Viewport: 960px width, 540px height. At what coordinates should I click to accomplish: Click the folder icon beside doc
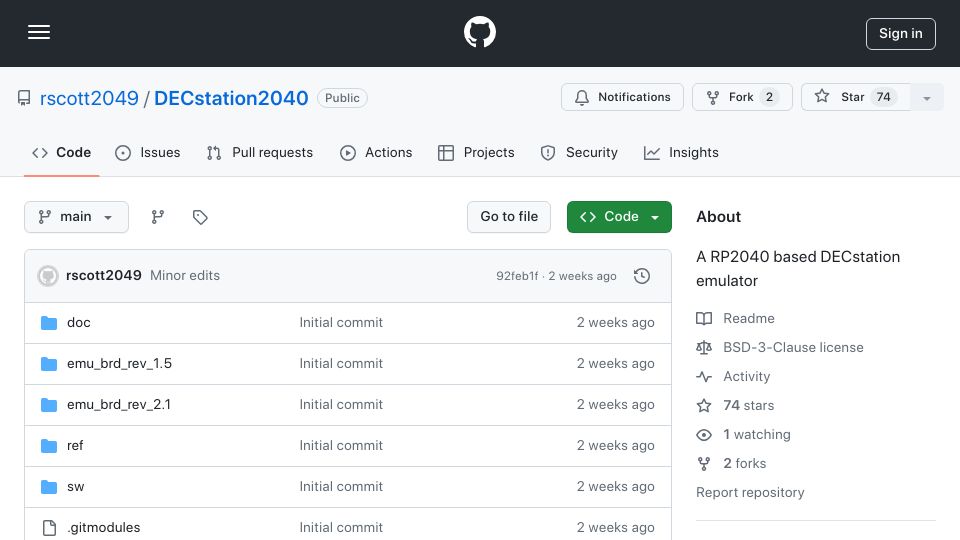(49, 323)
